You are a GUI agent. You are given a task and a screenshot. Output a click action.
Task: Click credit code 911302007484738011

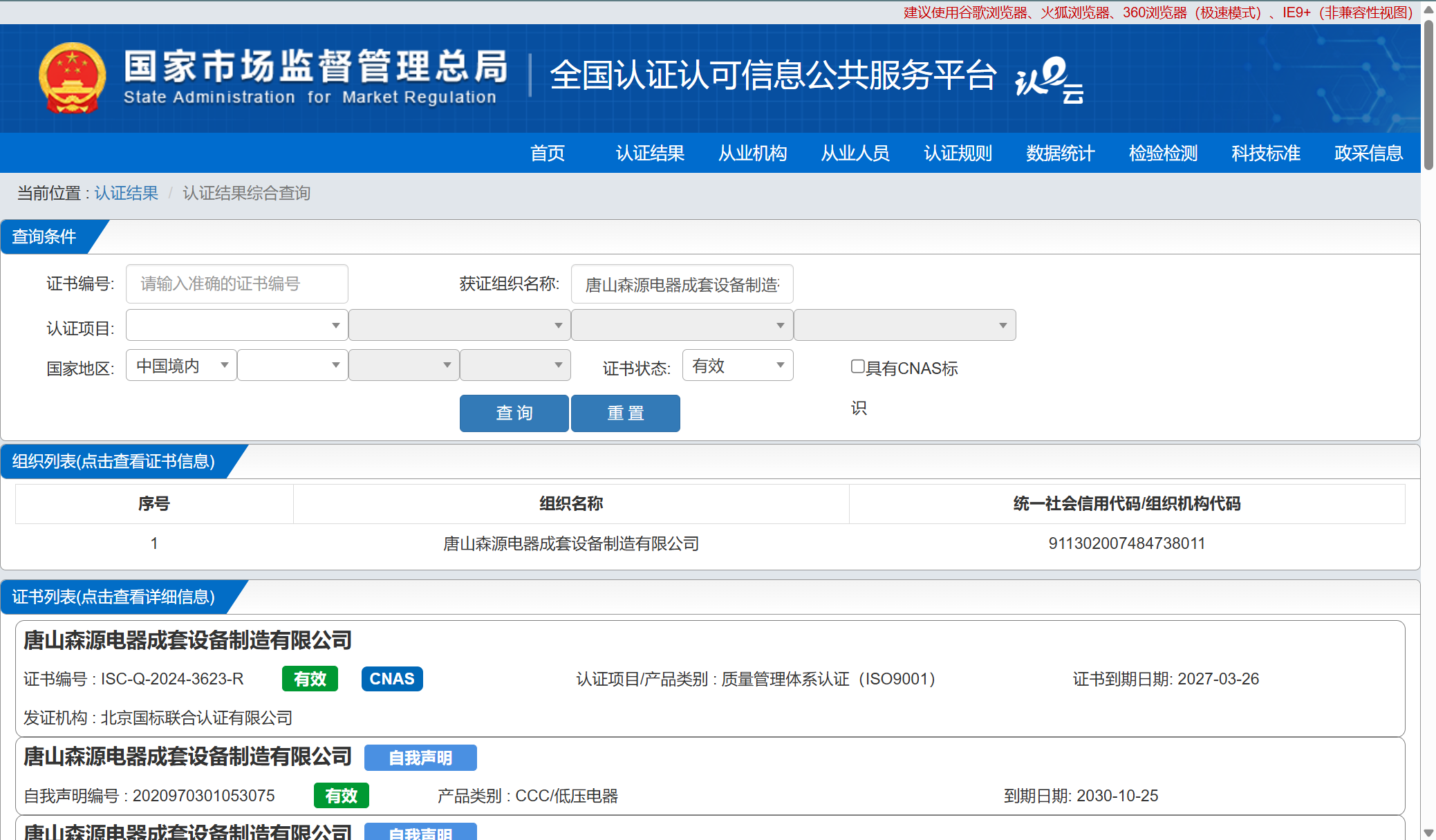(1127, 543)
